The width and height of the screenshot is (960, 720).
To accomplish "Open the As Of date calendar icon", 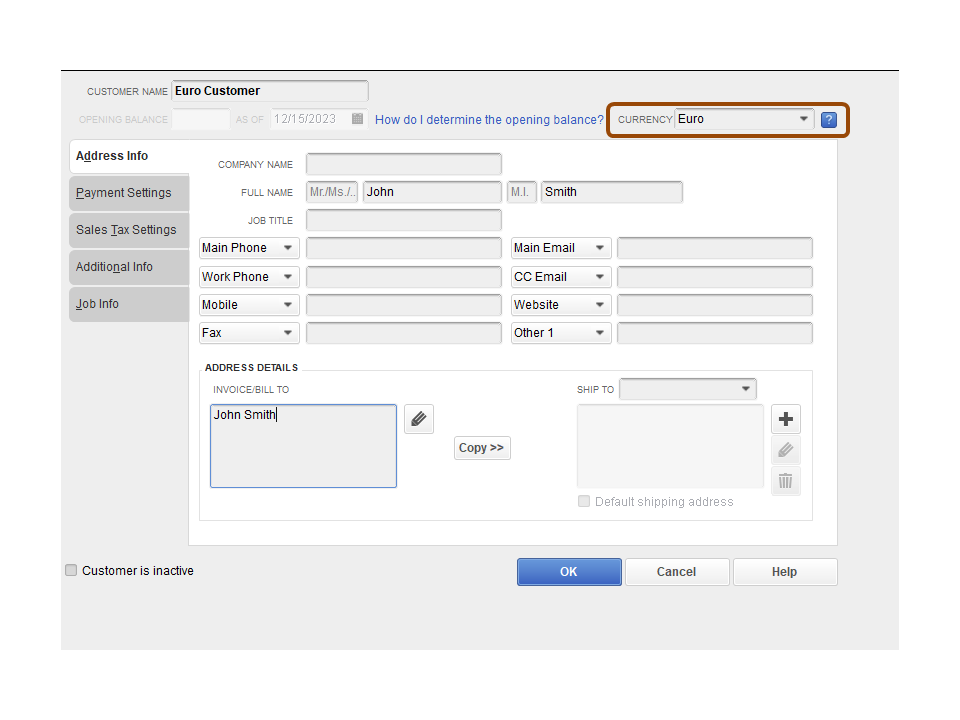I will pyautogui.click(x=358, y=119).
